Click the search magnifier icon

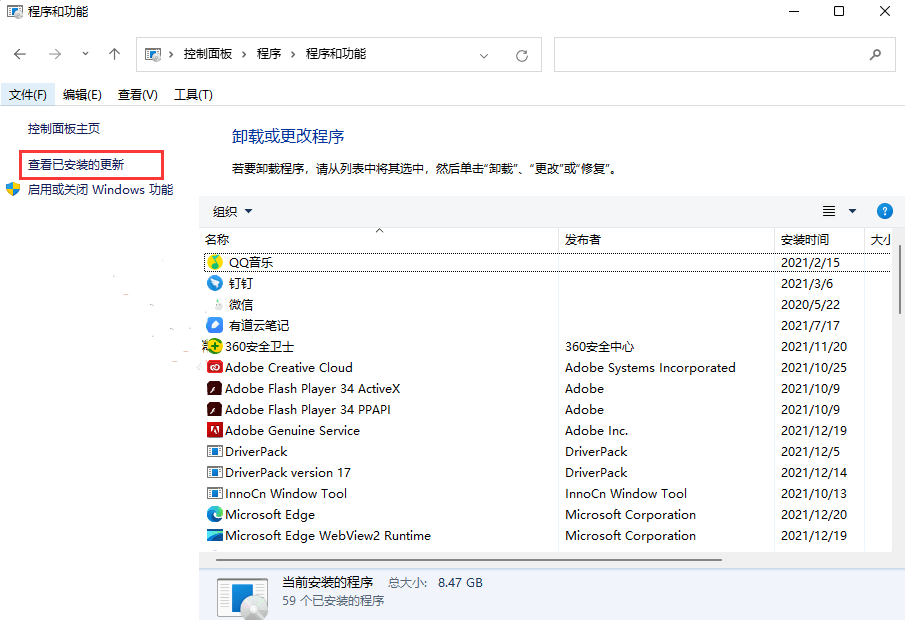click(x=876, y=54)
